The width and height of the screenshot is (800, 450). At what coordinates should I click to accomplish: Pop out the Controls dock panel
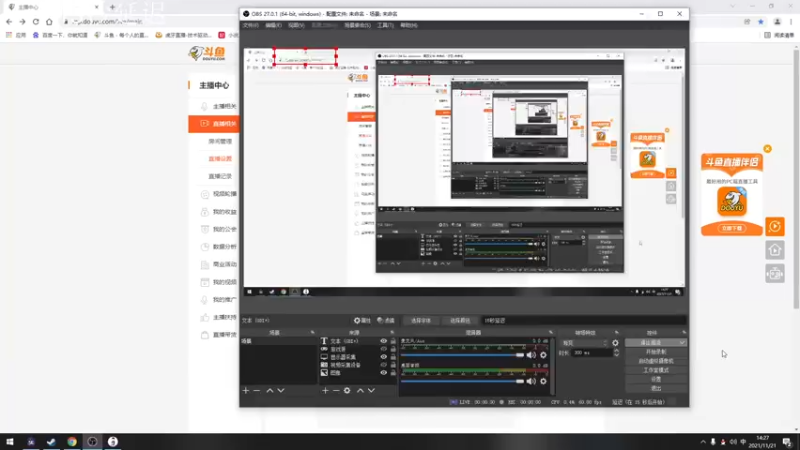coord(684,333)
